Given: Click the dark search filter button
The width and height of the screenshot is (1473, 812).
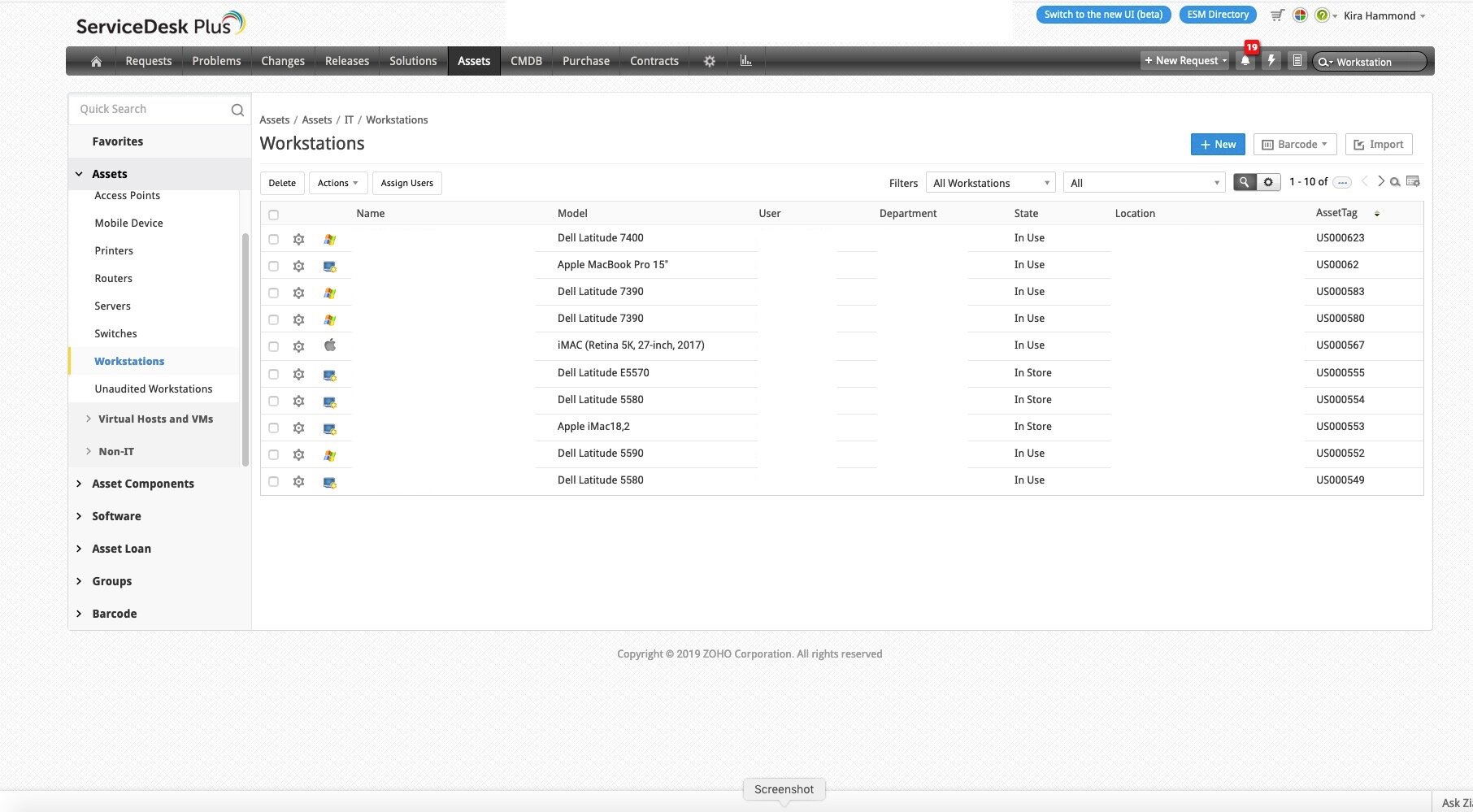Looking at the screenshot, I should pos(1244,182).
